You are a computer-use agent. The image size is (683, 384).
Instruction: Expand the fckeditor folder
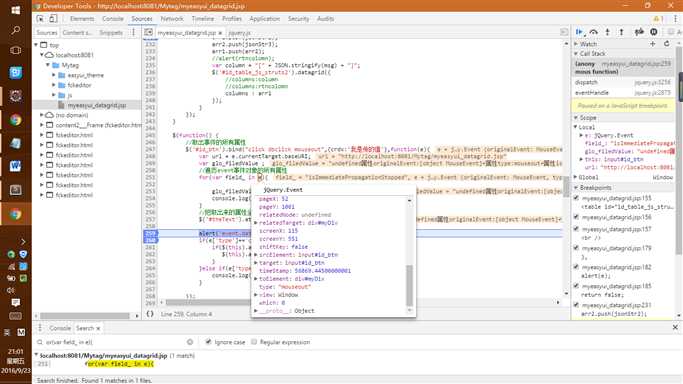click(x=54, y=85)
